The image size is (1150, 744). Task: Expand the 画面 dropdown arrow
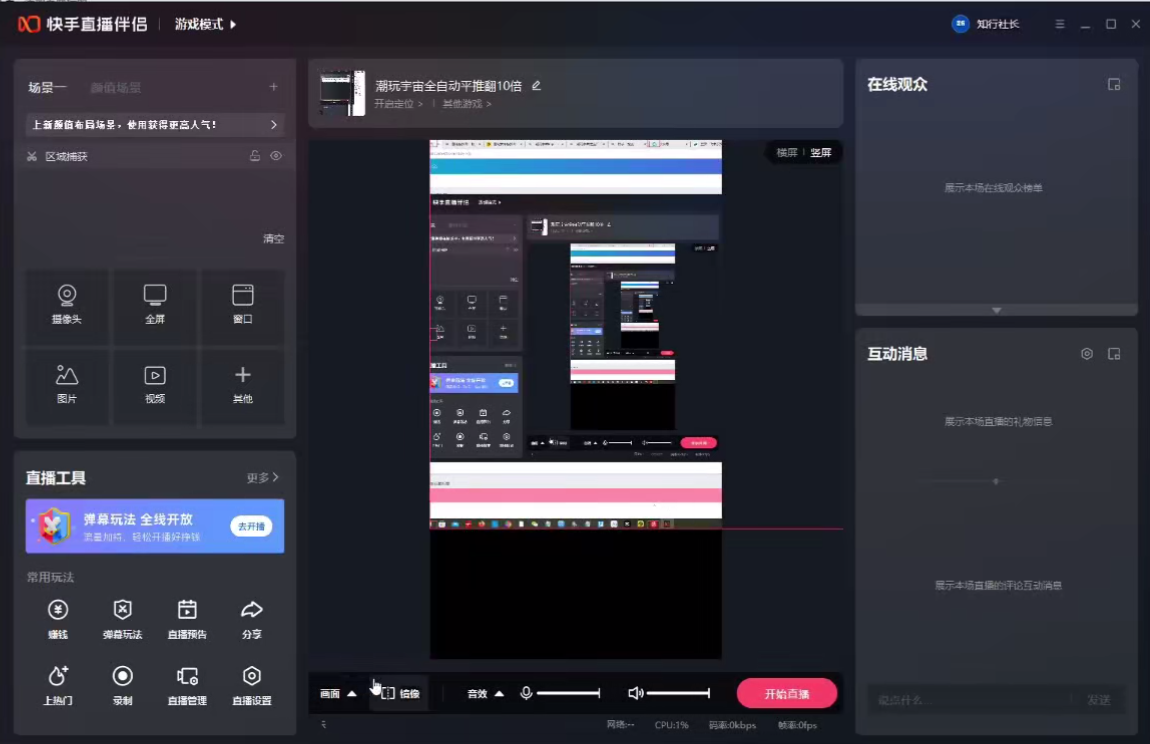click(x=351, y=694)
